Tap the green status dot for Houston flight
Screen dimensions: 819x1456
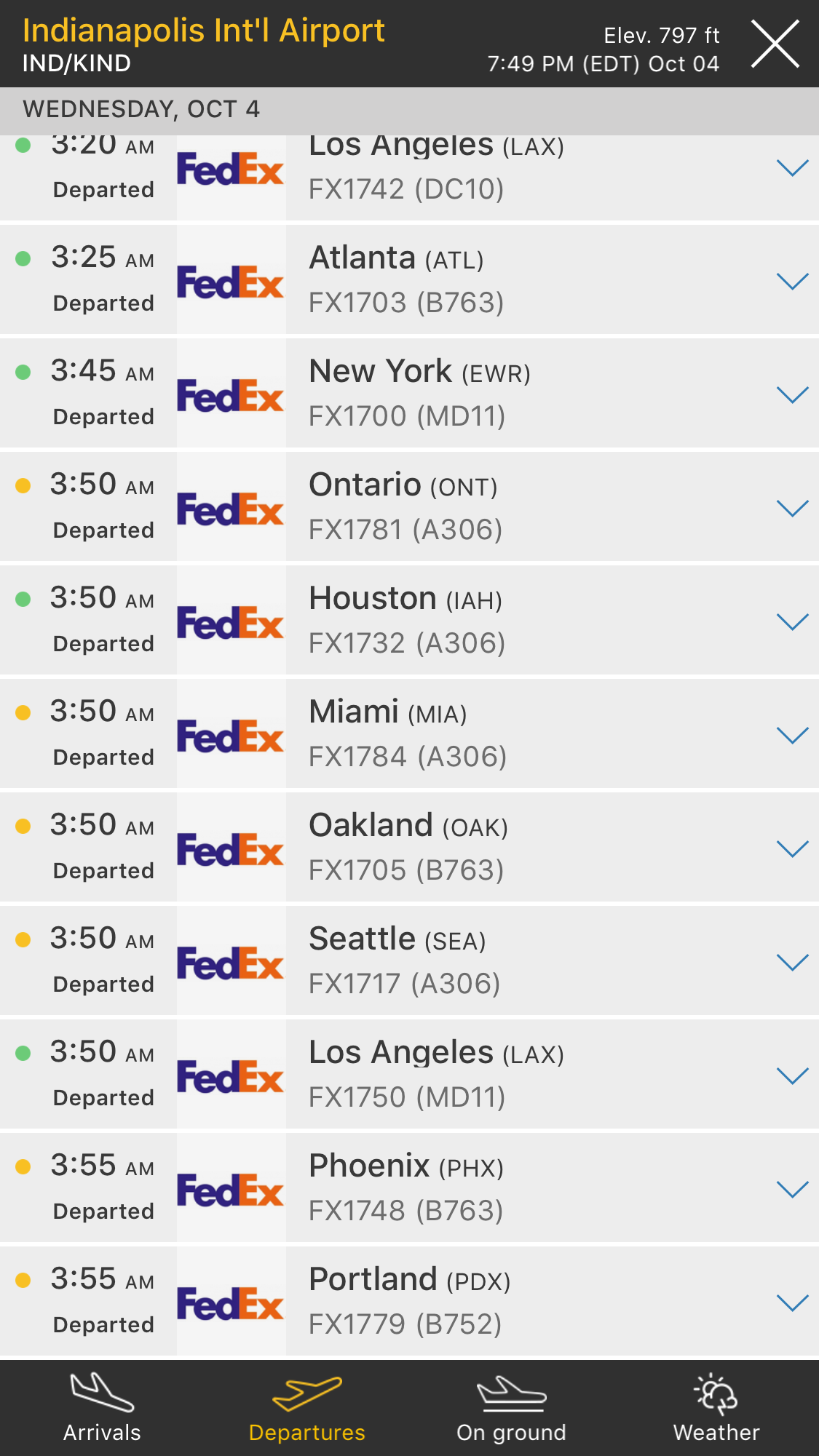23,599
